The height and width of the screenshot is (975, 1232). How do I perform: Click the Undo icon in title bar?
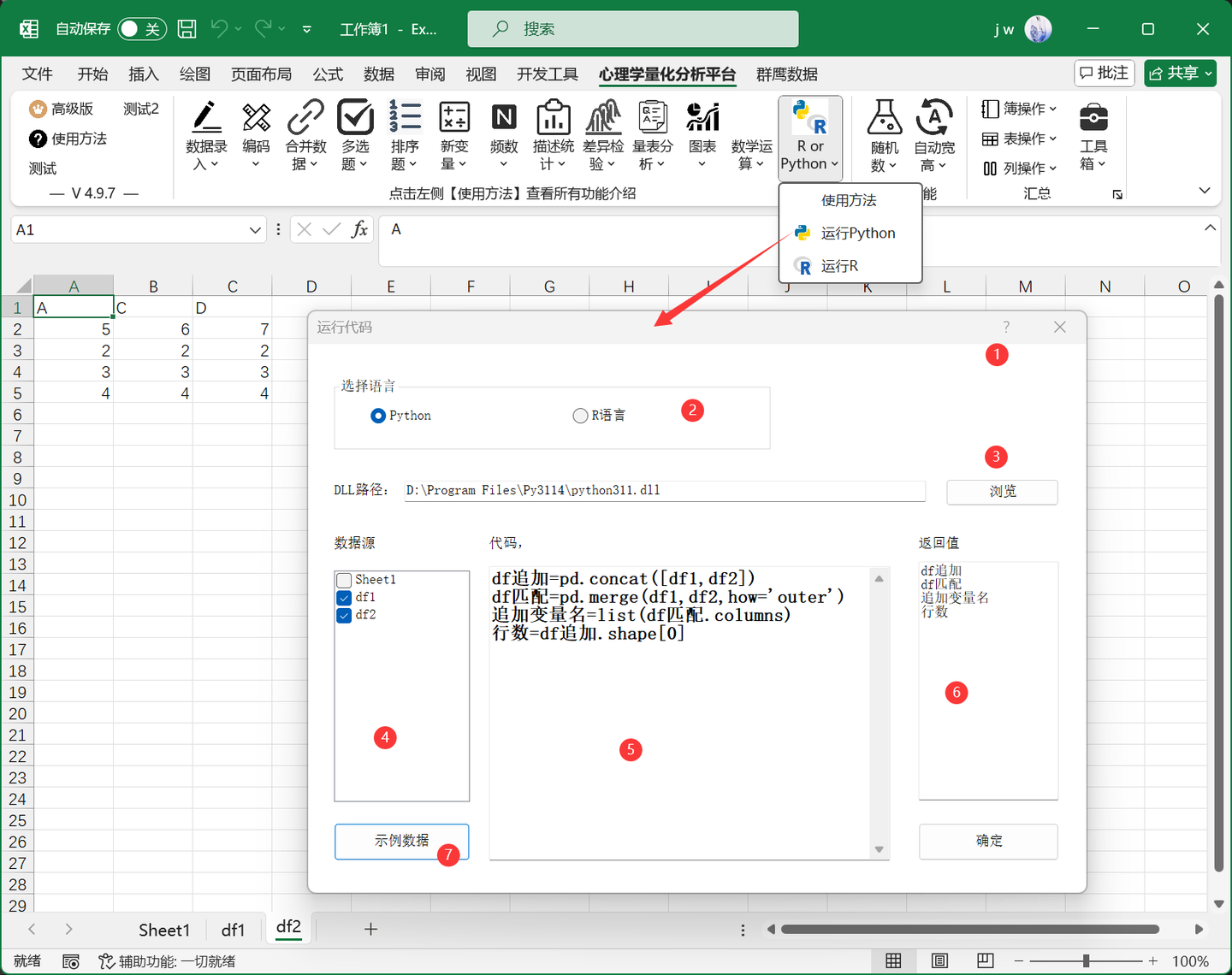point(220,29)
